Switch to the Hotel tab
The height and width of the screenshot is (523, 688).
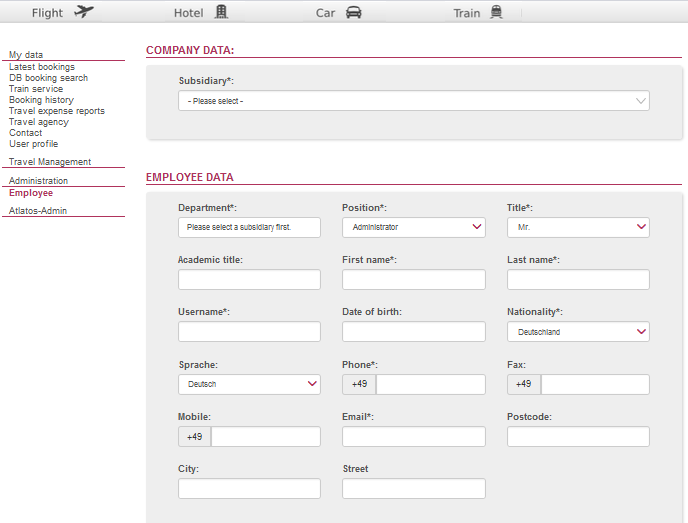coord(189,13)
